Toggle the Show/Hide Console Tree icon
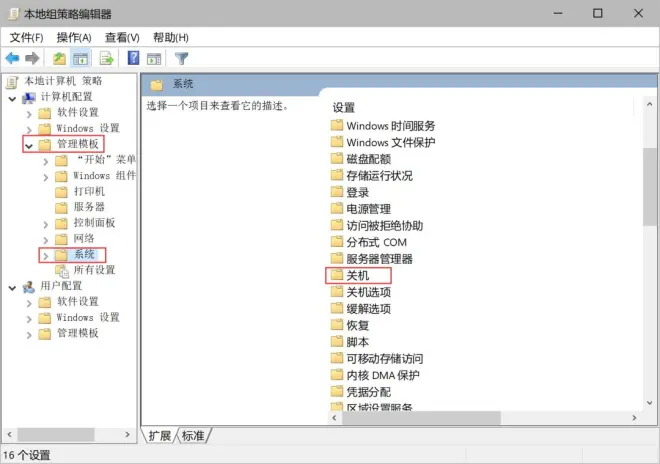The image size is (660, 464). [80, 59]
